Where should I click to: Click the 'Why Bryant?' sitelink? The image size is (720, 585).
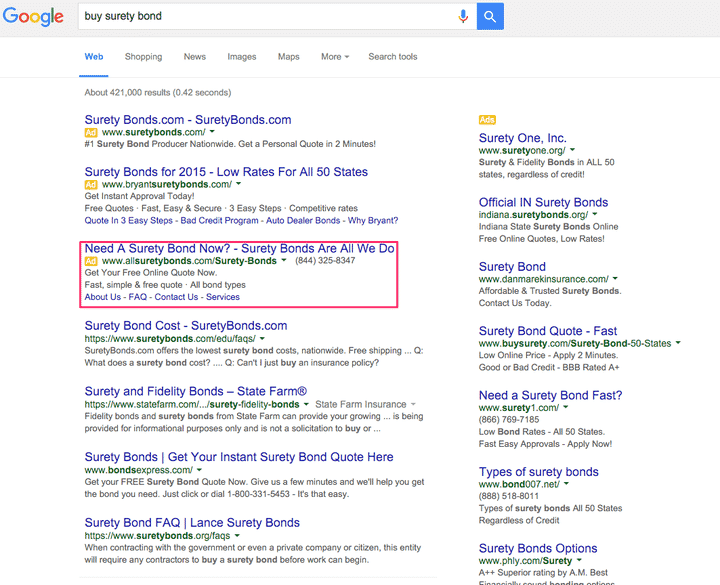pyautogui.click(x=373, y=220)
